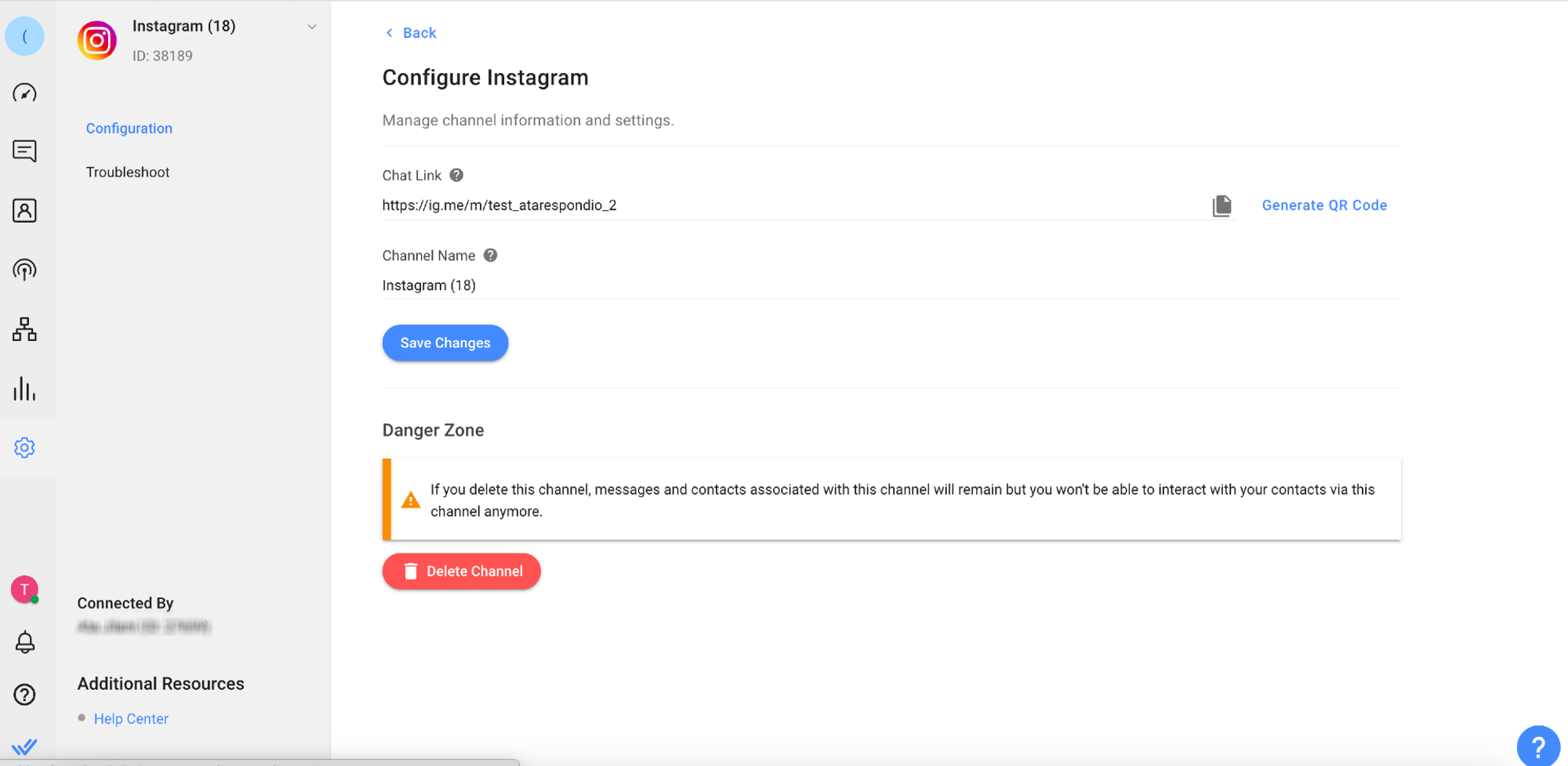Open the Dashboard speedometer icon

(24, 93)
